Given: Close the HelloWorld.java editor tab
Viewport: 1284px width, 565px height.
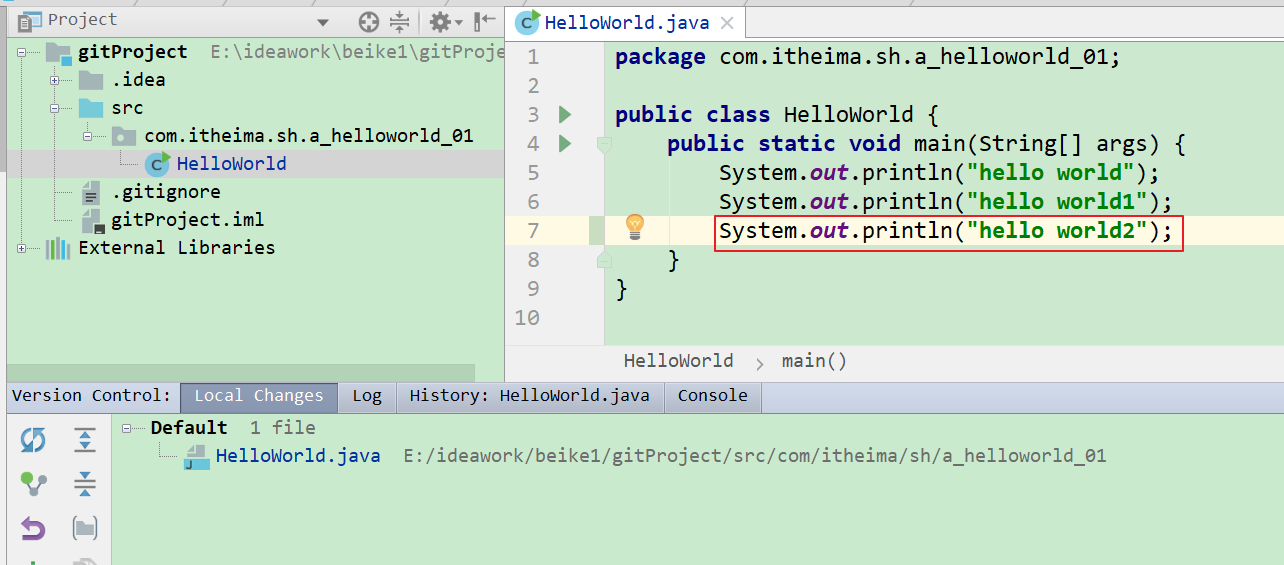Looking at the screenshot, I should (727, 23).
